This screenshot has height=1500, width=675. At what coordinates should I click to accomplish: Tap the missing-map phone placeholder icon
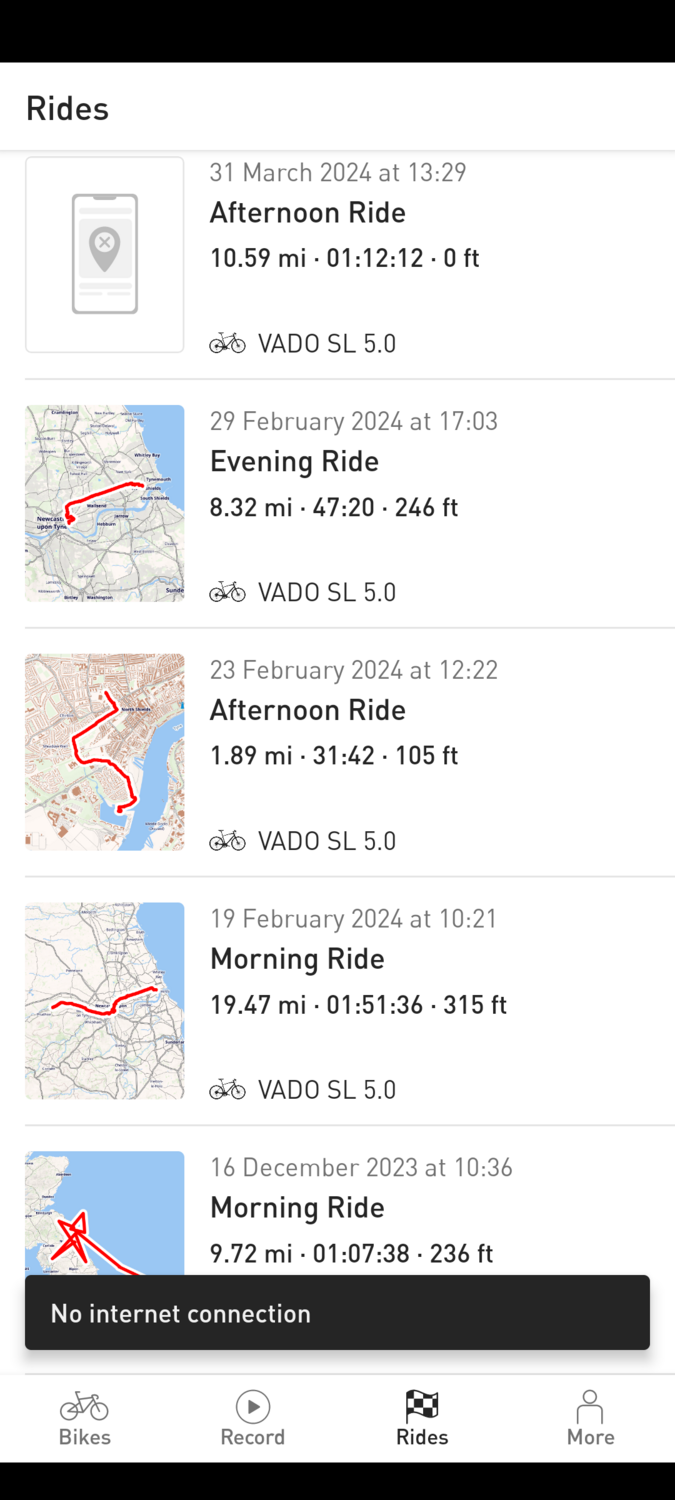coord(105,254)
